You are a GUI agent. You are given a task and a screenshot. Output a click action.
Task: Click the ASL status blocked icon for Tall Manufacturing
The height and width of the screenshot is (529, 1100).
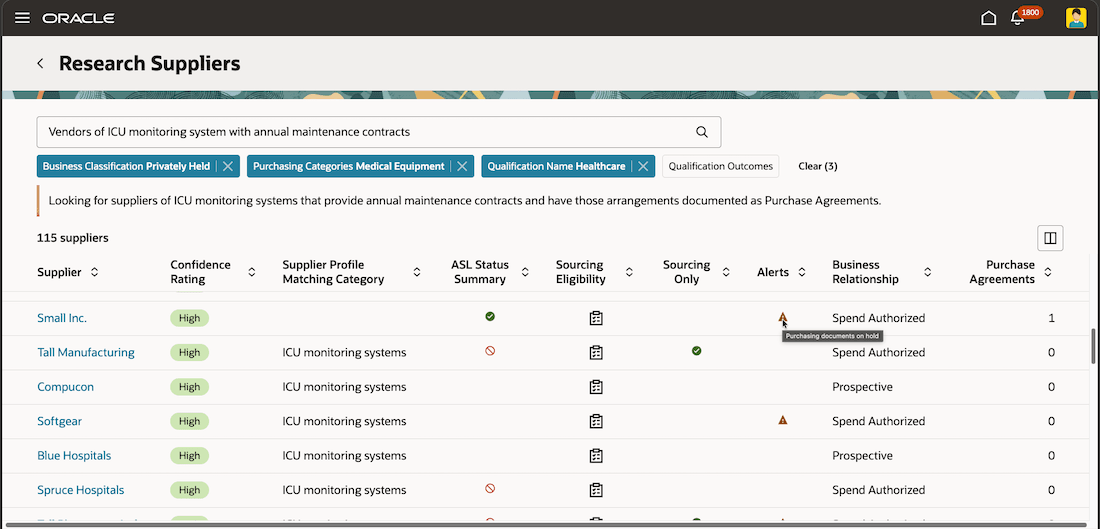click(490, 351)
